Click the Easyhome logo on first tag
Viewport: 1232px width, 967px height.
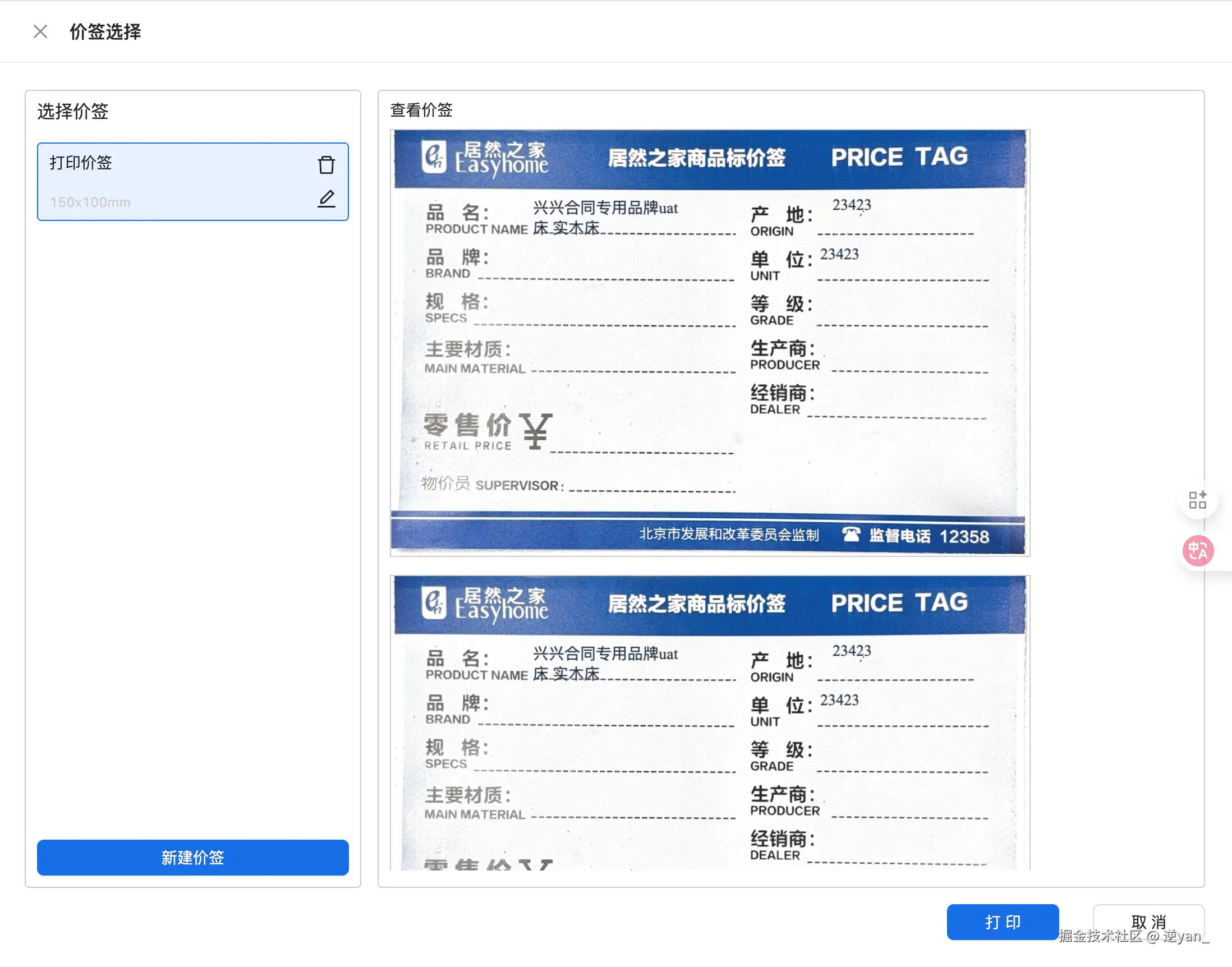485,158
